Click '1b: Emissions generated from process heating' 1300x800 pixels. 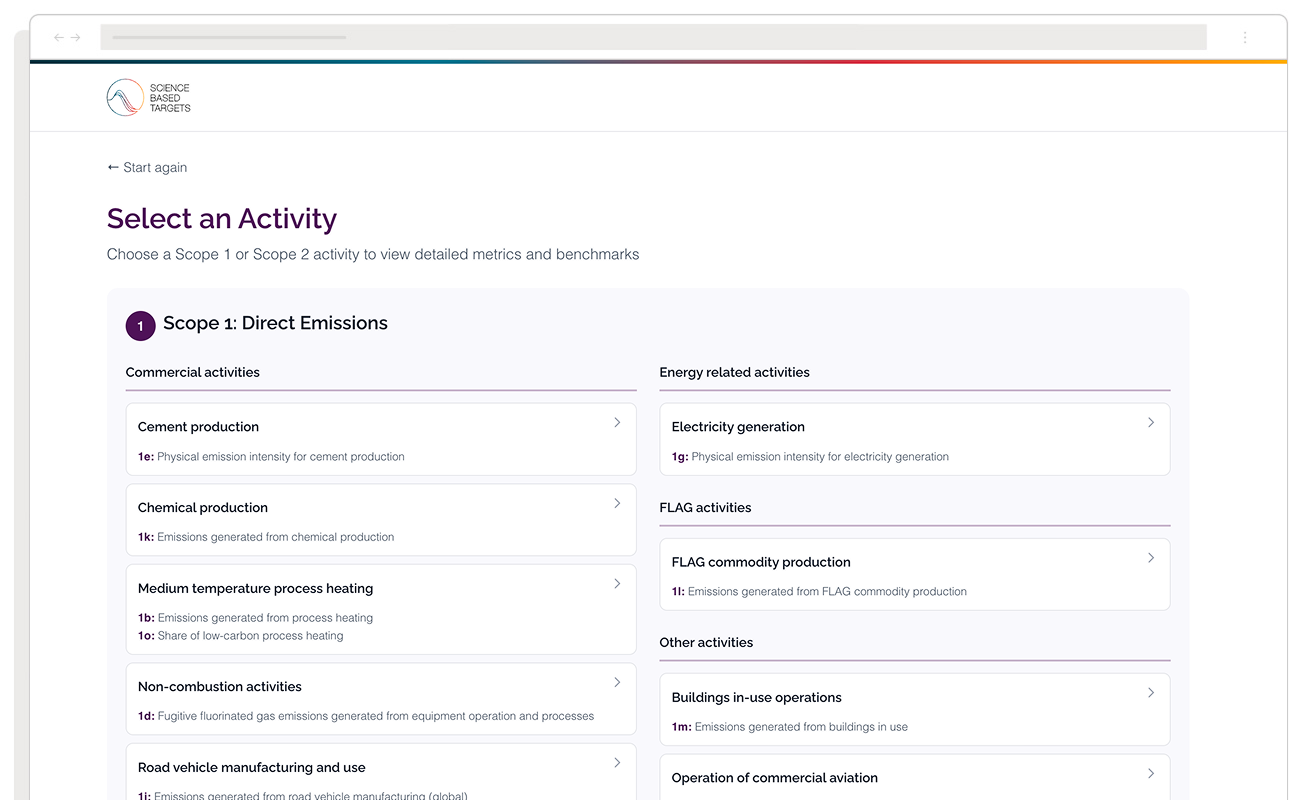[255, 618]
